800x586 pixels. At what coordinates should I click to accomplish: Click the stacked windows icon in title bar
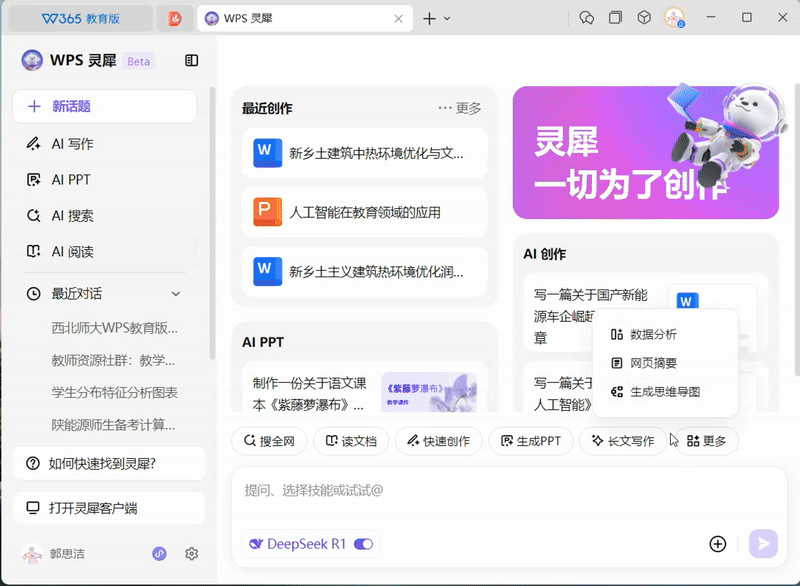coord(615,18)
